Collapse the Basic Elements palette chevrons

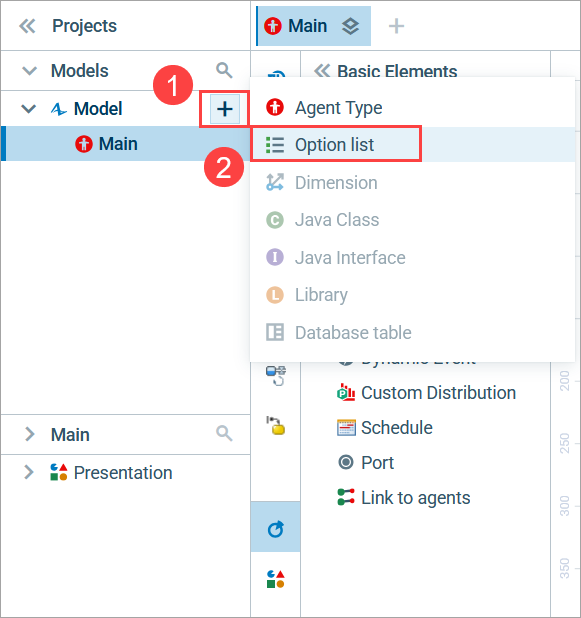tap(322, 71)
